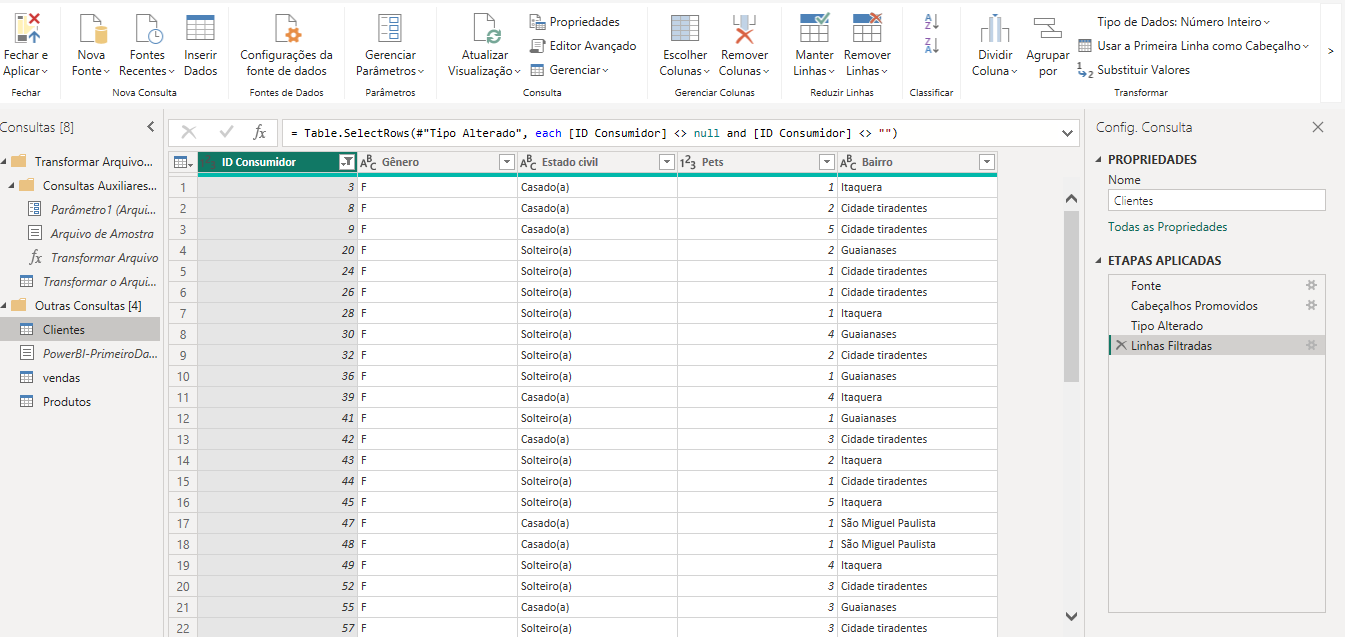Click the fx formula icon
Image resolution: width=1345 pixels, height=637 pixels.
pyautogui.click(x=259, y=132)
